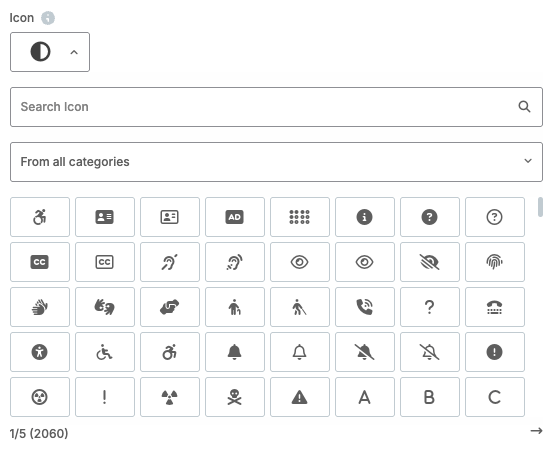The height and width of the screenshot is (456, 553).
Task: Select the skull and crossbones icon
Action: [x=235, y=397]
